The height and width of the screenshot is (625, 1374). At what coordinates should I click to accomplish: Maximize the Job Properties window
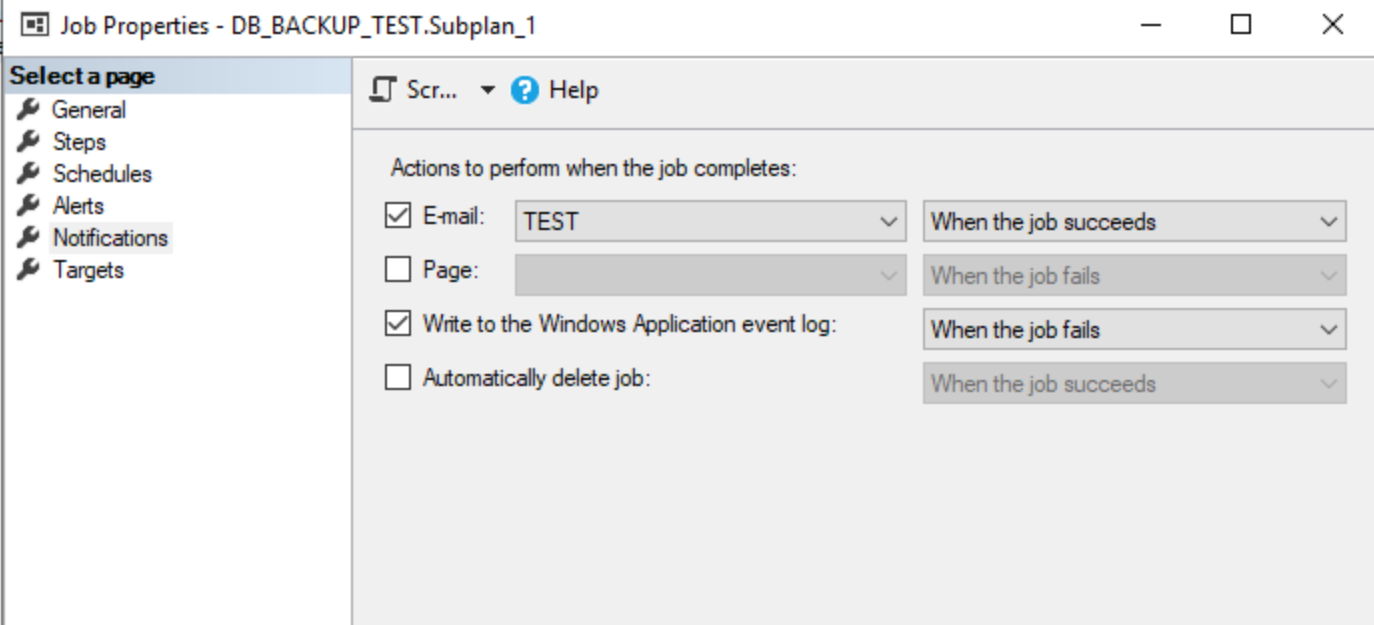pyautogui.click(x=1241, y=25)
